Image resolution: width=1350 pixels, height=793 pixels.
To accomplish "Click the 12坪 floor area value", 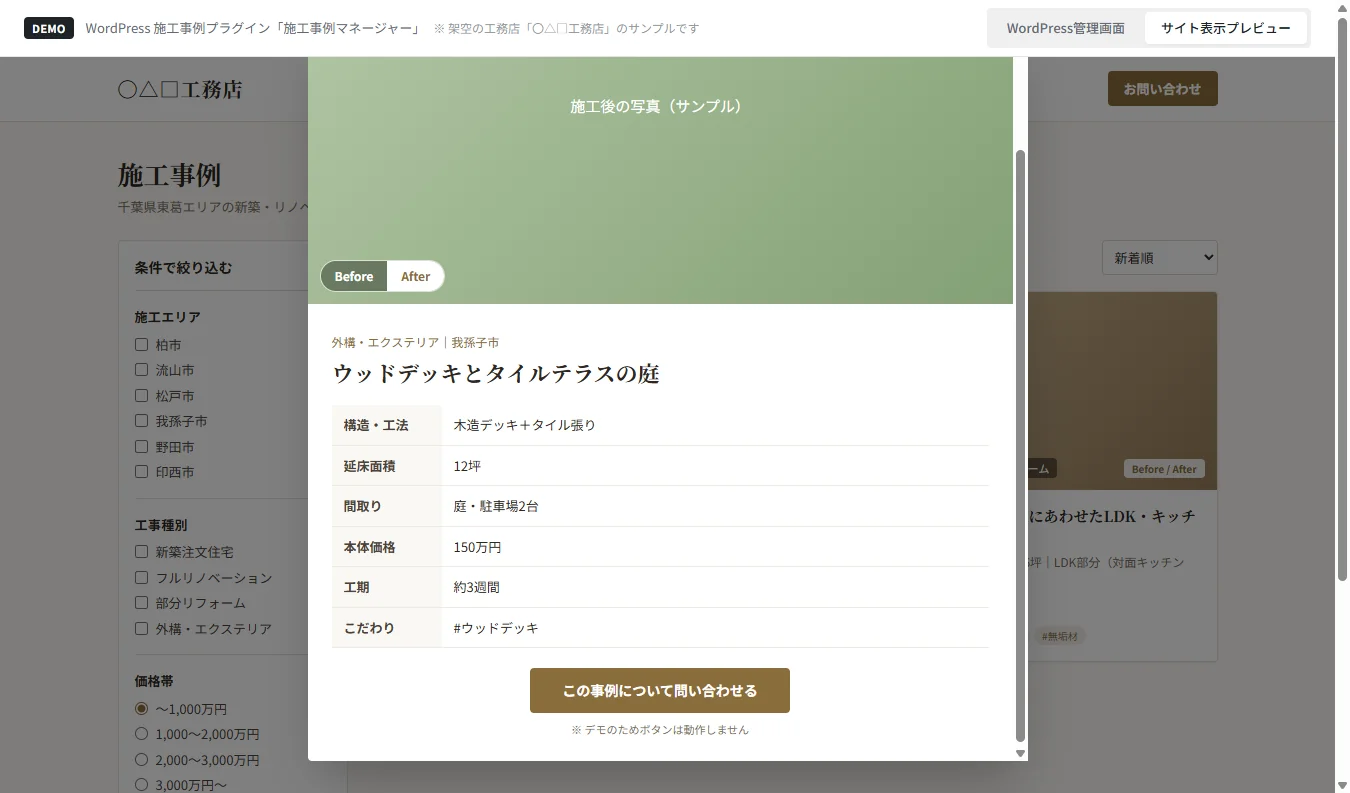I will [x=467, y=466].
